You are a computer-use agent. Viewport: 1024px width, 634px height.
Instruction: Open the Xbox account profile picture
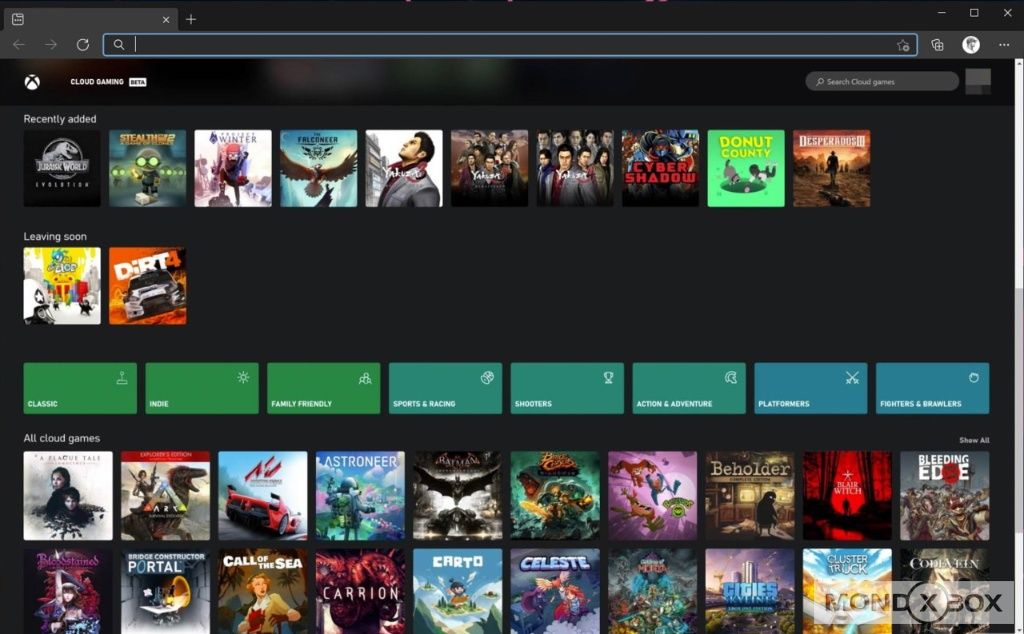coord(978,82)
